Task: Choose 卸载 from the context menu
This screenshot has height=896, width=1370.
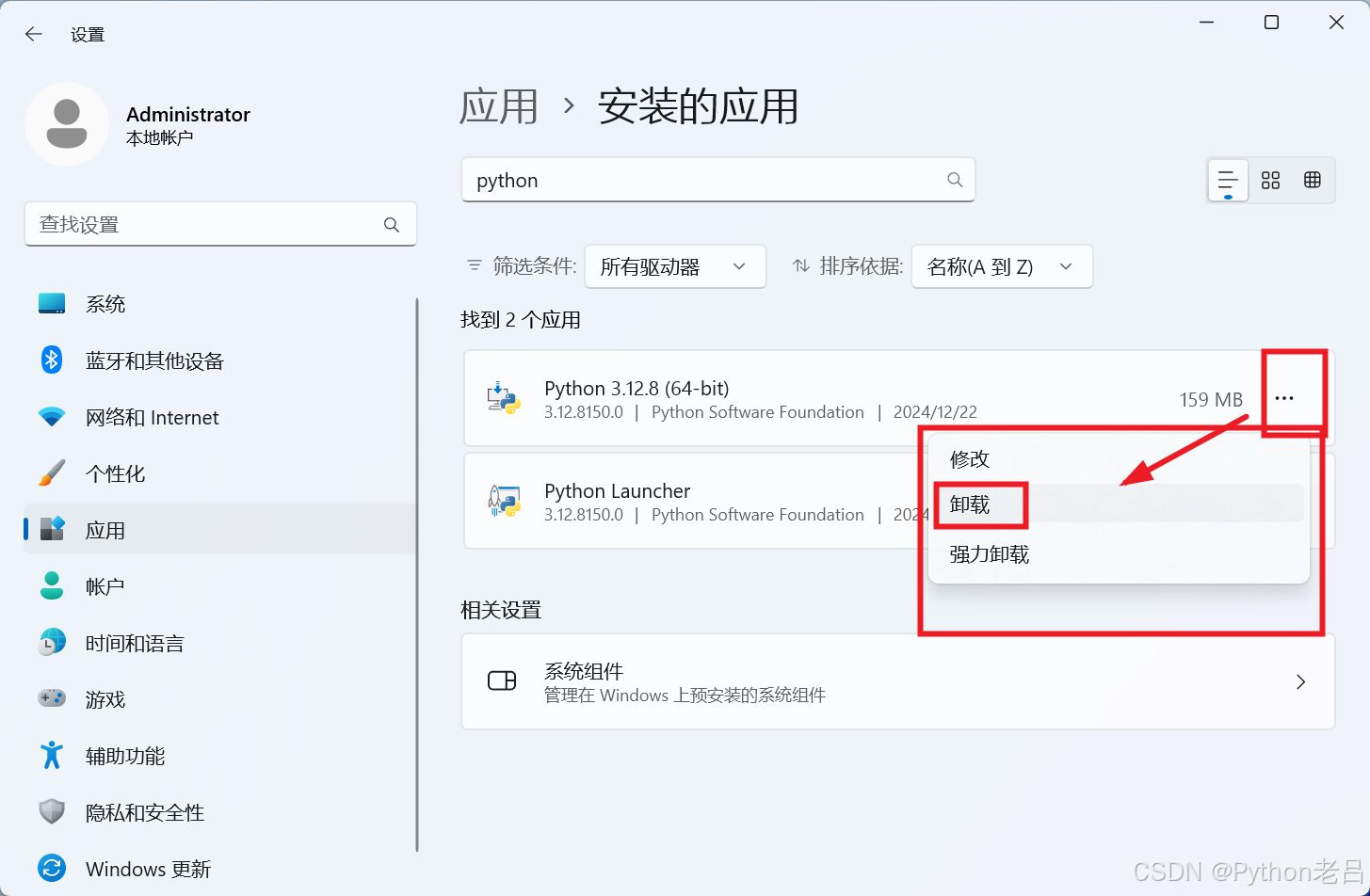Action: 1119,504
